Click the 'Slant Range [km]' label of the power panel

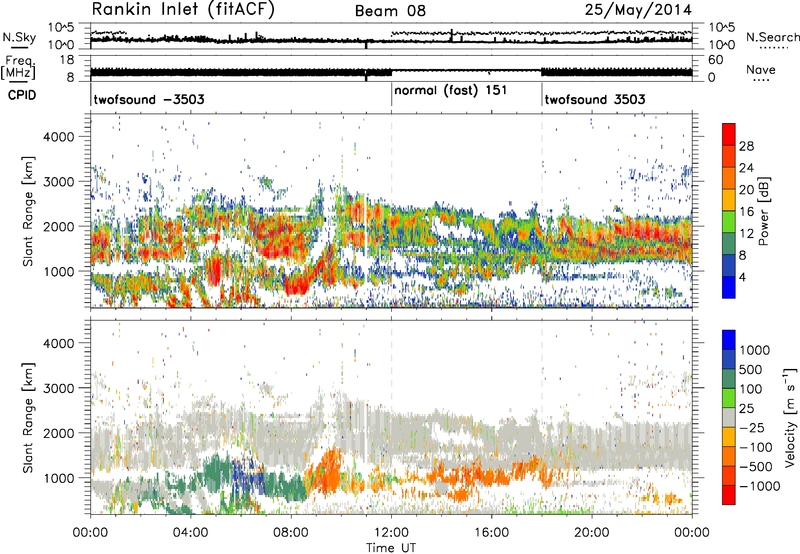pyautogui.click(x=28, y=211)
